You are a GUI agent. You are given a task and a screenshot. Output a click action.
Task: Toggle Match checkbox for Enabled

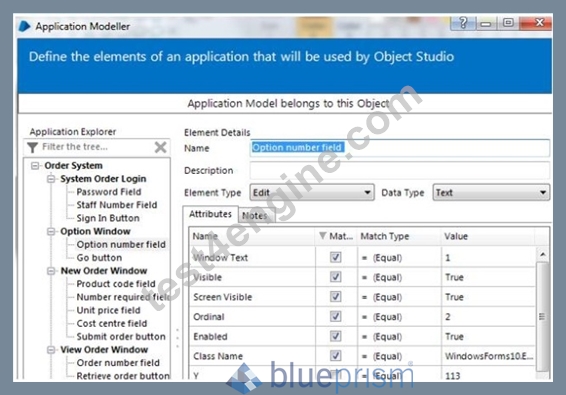335,336
